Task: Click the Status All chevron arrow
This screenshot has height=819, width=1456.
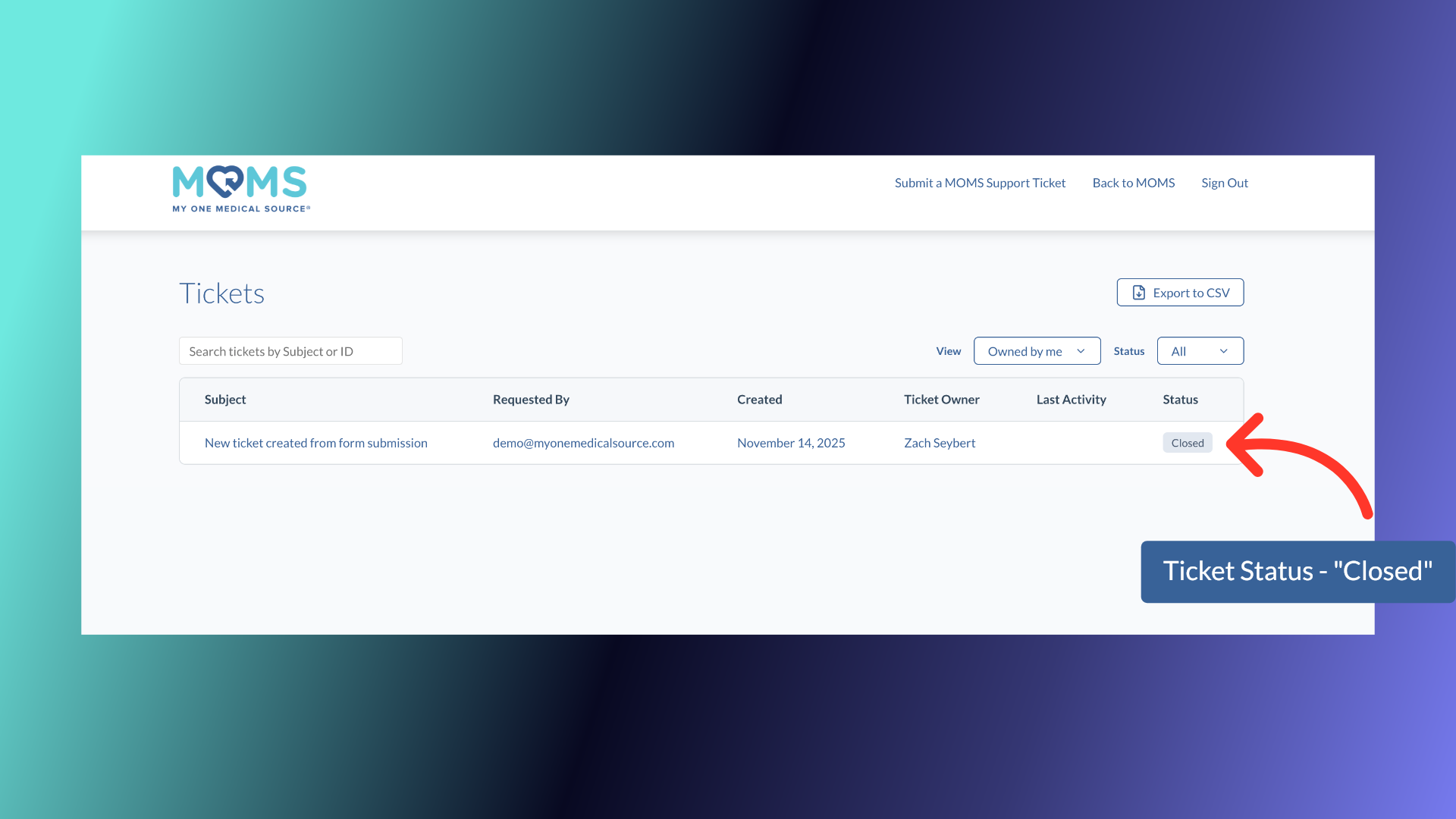Action: point(1223,351)
